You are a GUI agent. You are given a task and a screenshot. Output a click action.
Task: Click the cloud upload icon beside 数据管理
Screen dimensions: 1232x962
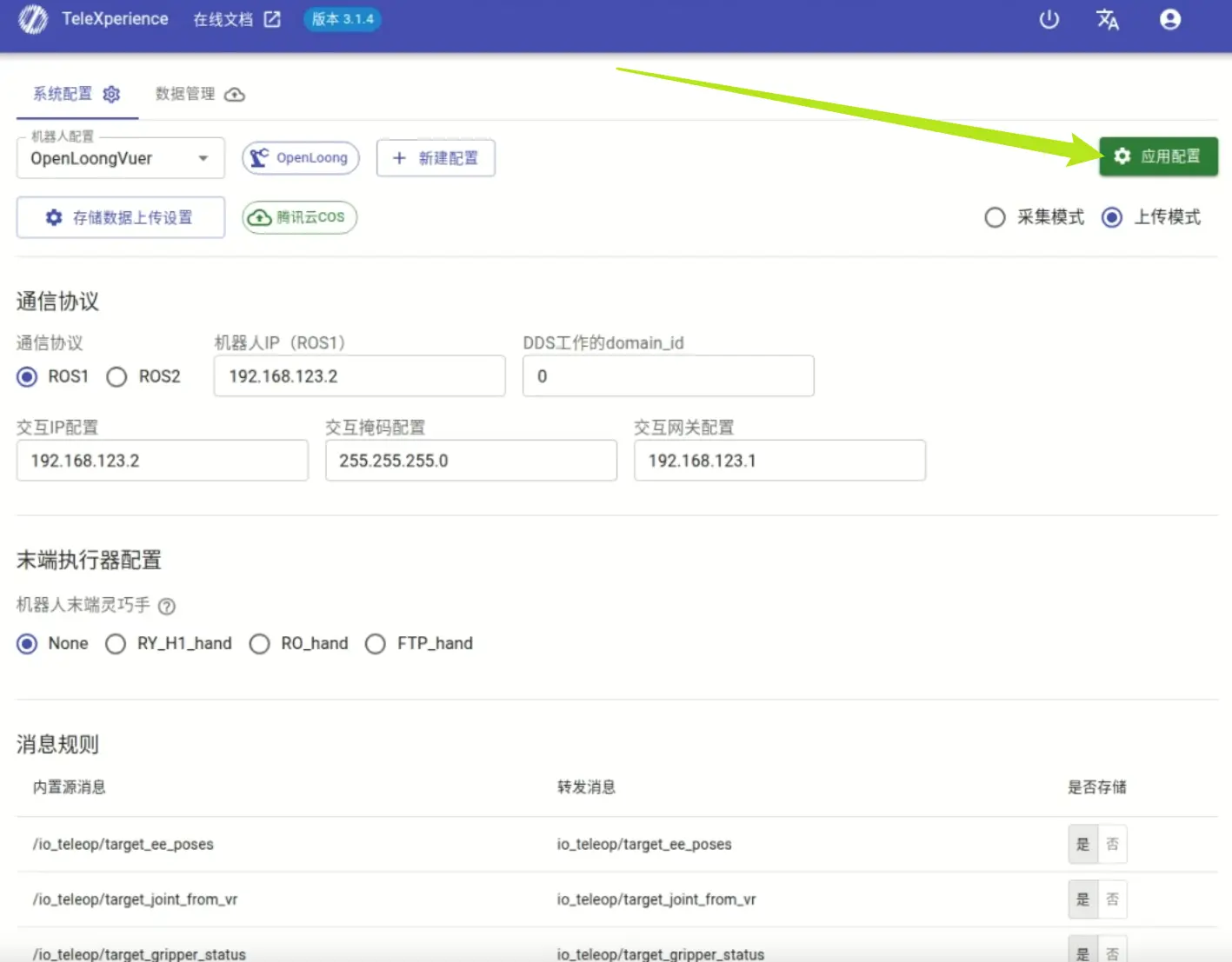click(235, 95)
